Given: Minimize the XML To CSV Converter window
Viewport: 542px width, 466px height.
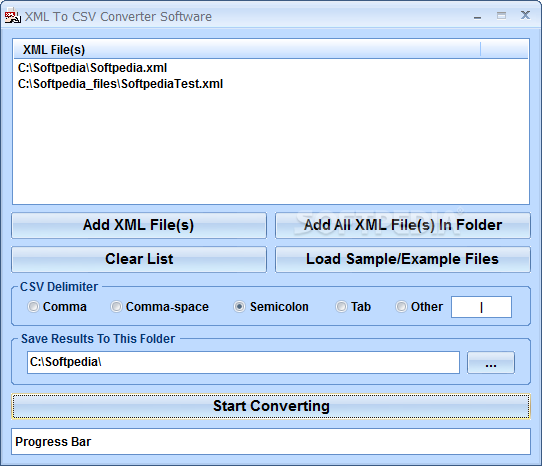Looking at the screenshot, I should (477, 16).
